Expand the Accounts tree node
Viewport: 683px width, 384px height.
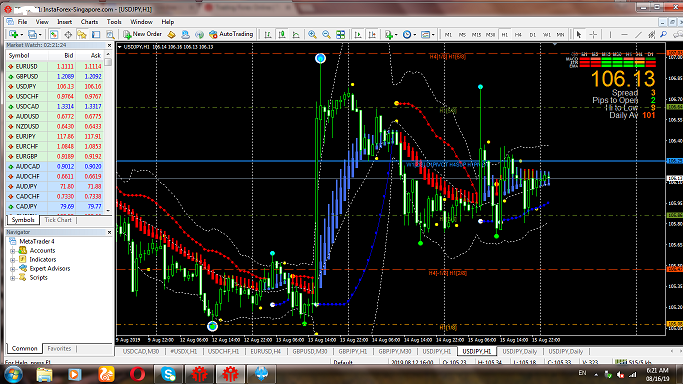(13, 251)
